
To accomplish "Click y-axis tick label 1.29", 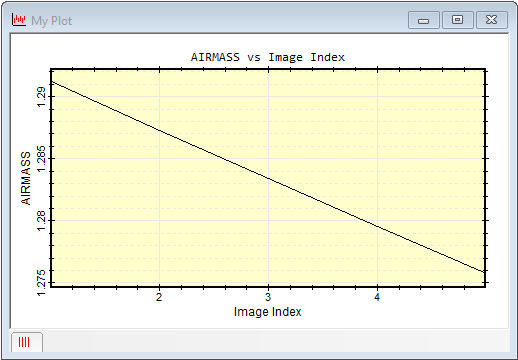I will (x=41, y=97).
